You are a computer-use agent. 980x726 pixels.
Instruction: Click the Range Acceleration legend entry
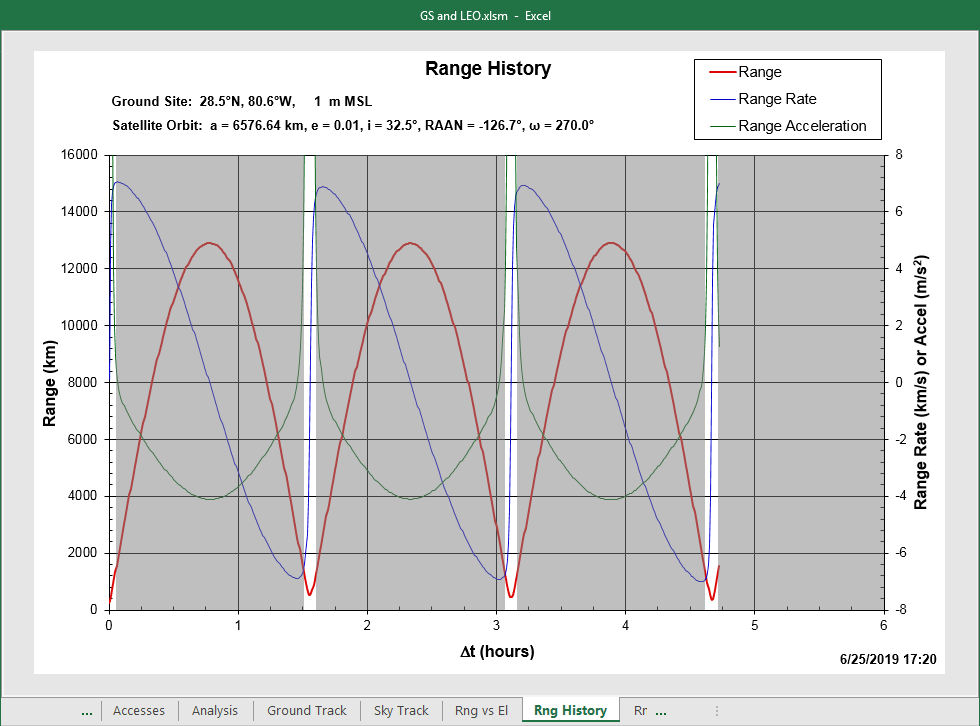[x=801, y=126]
